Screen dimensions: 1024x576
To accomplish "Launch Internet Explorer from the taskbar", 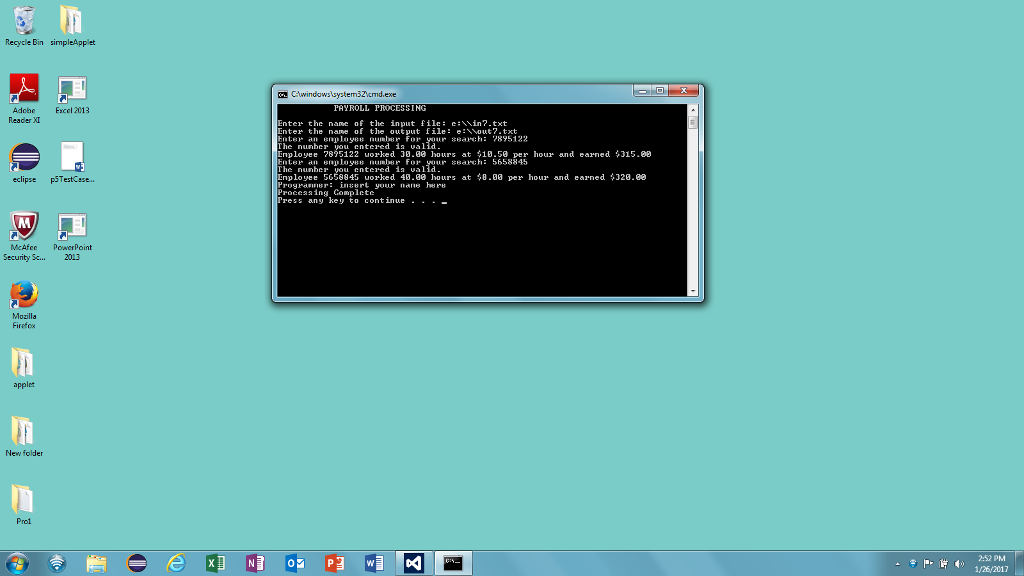I will (176, 563).
